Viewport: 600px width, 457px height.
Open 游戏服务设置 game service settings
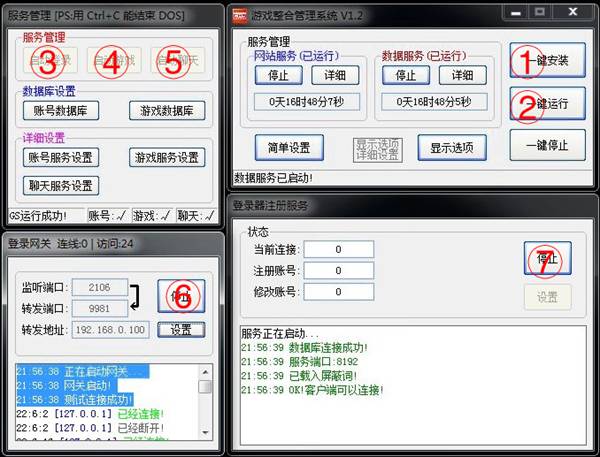[167, 157]
